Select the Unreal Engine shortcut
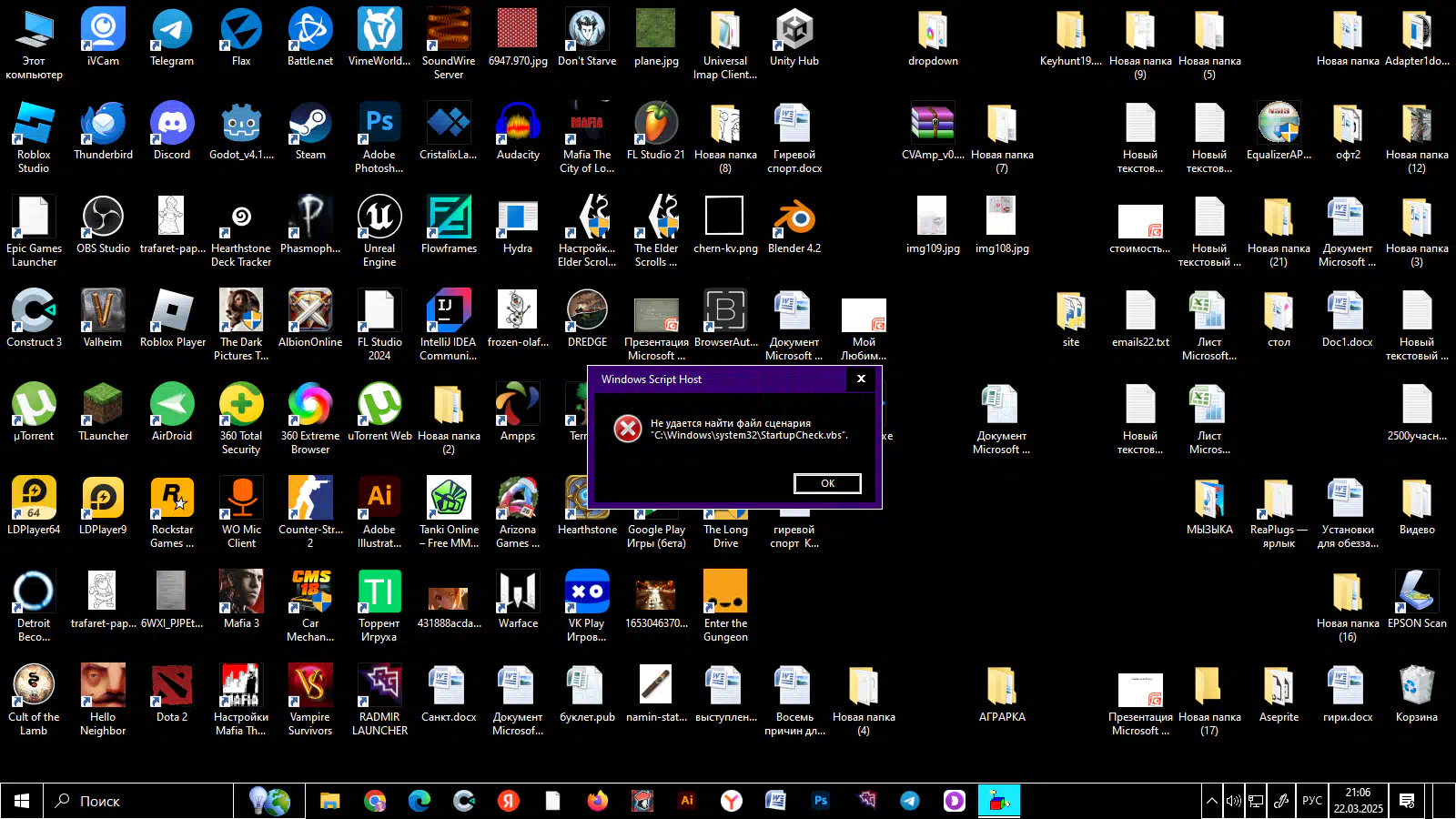The height and width of the screenshot is (819, 1456). click(x=379, y=232)
